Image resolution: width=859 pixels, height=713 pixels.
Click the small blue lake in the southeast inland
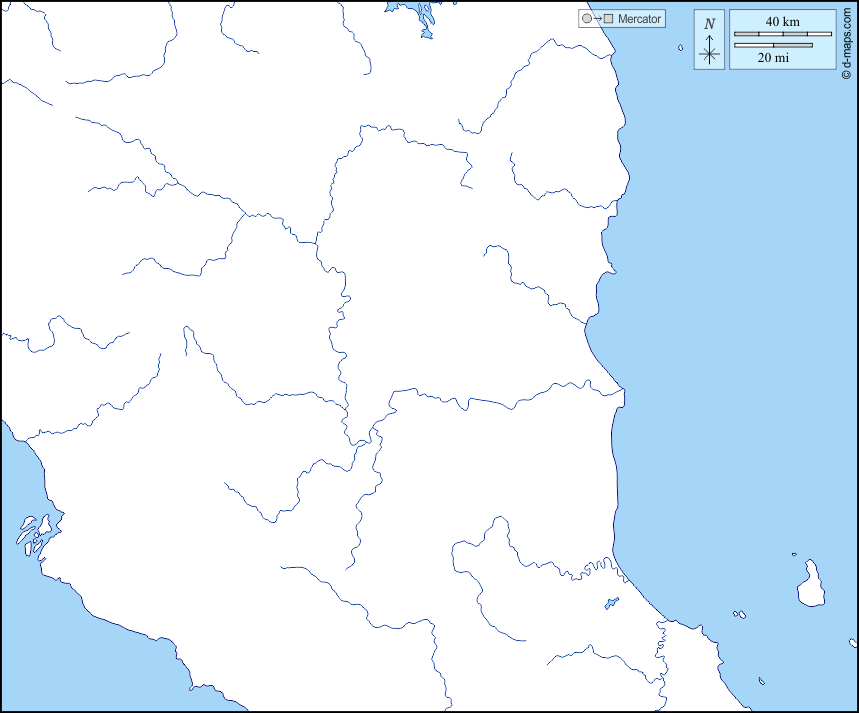611,603
